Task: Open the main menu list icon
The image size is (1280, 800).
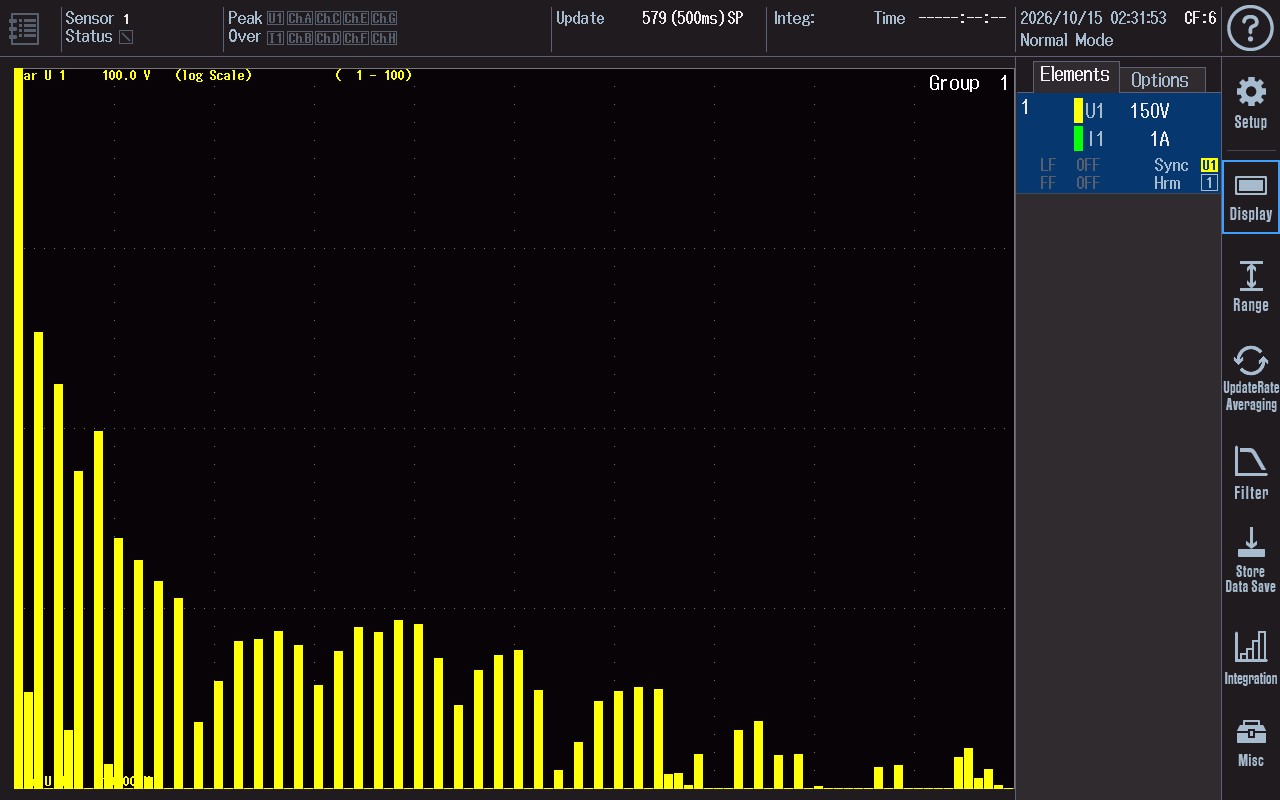Action: tap(24, 28)
